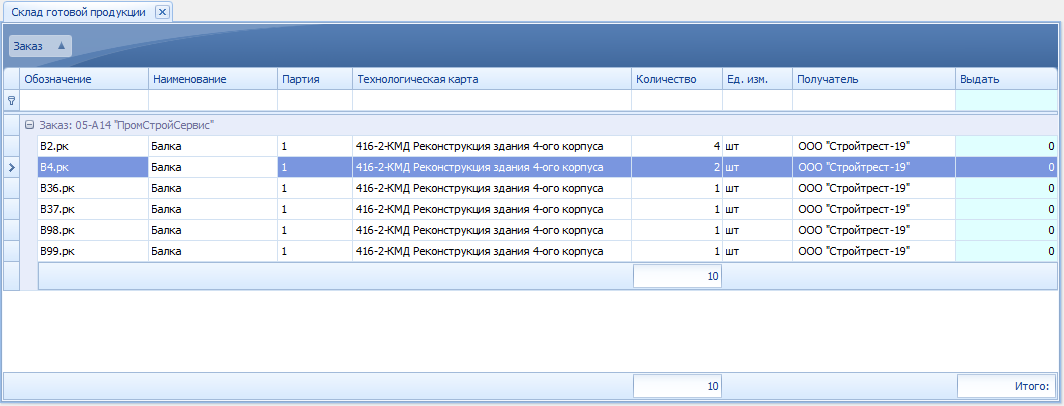This screenshot has width=1064, height=406.
Task: Select the B4.рк designation cell
Action: 93,167
